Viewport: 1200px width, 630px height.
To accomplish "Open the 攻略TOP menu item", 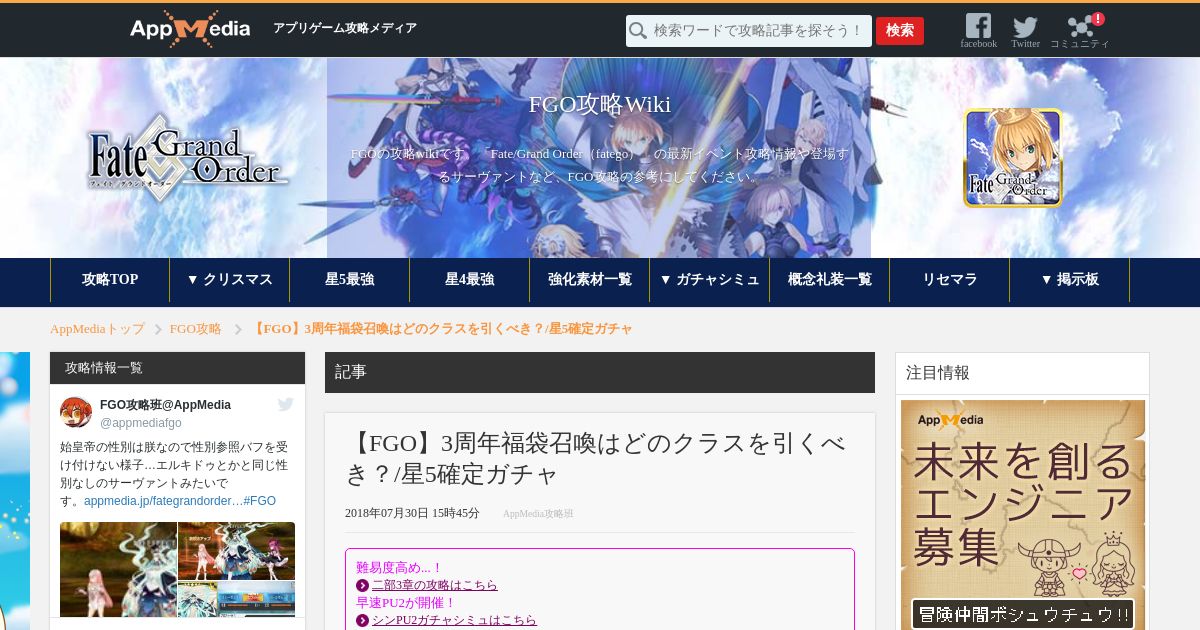I will 110,280.
